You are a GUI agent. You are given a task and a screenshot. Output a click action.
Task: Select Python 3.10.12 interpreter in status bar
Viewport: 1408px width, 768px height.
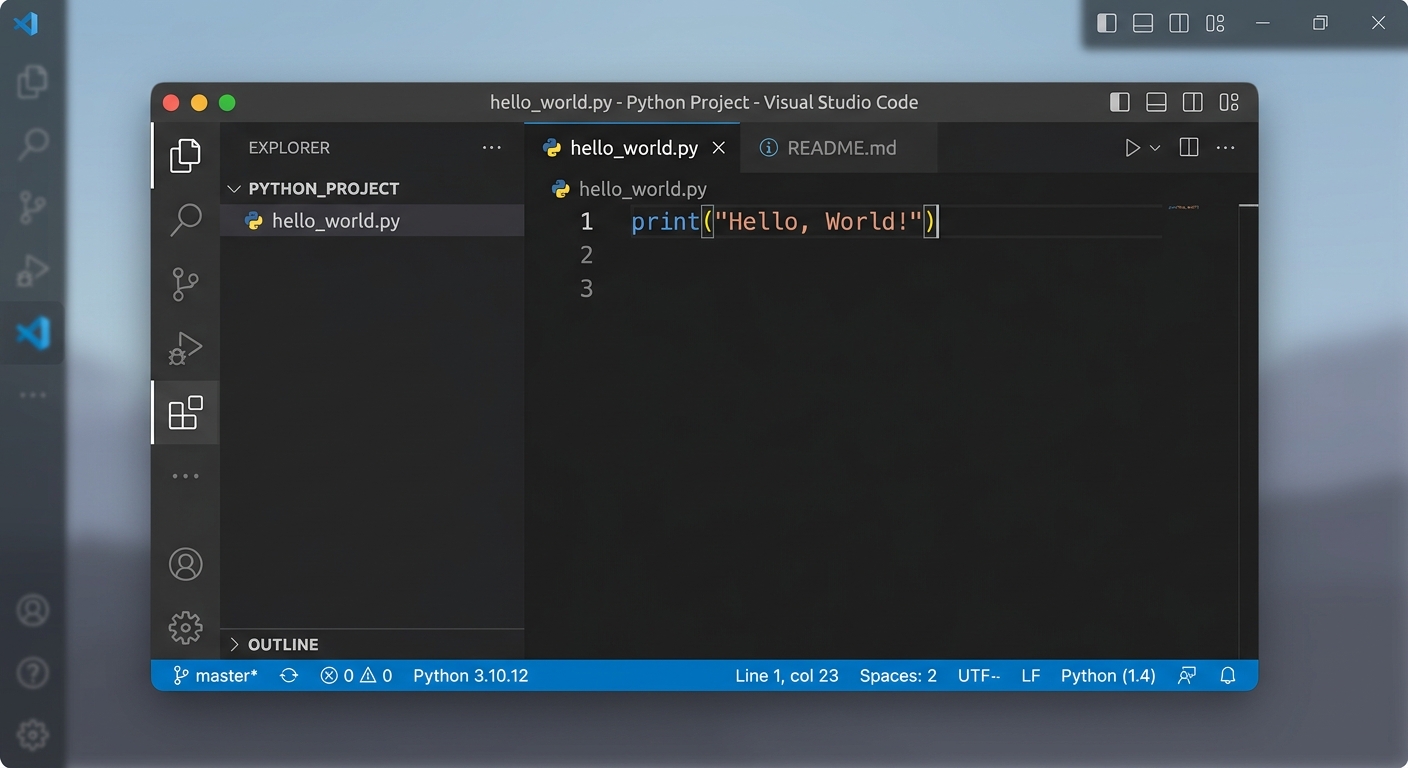coord(471,676)
